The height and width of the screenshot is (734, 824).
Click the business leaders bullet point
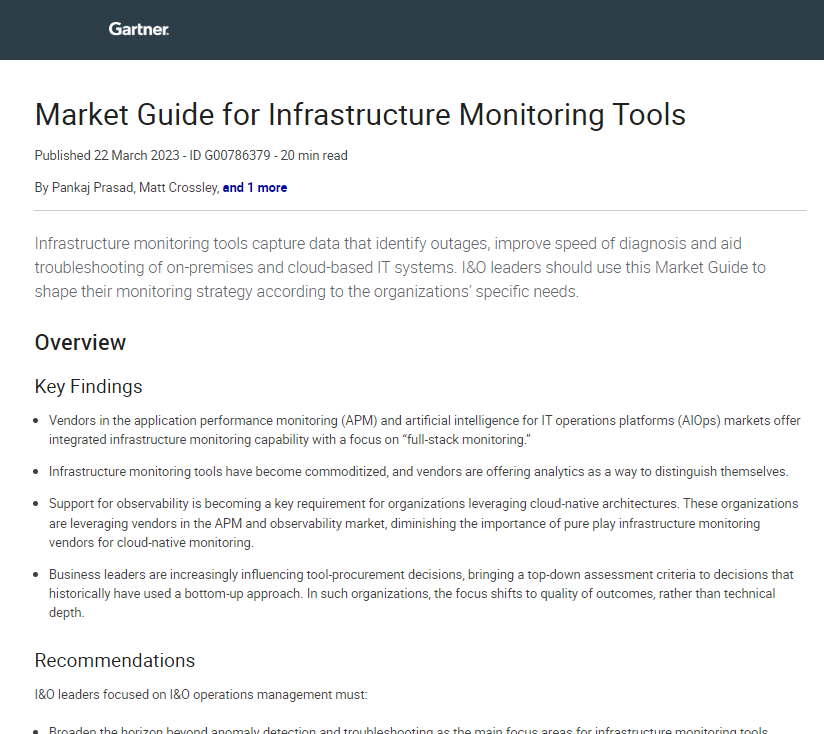click(x=420, y=593)
